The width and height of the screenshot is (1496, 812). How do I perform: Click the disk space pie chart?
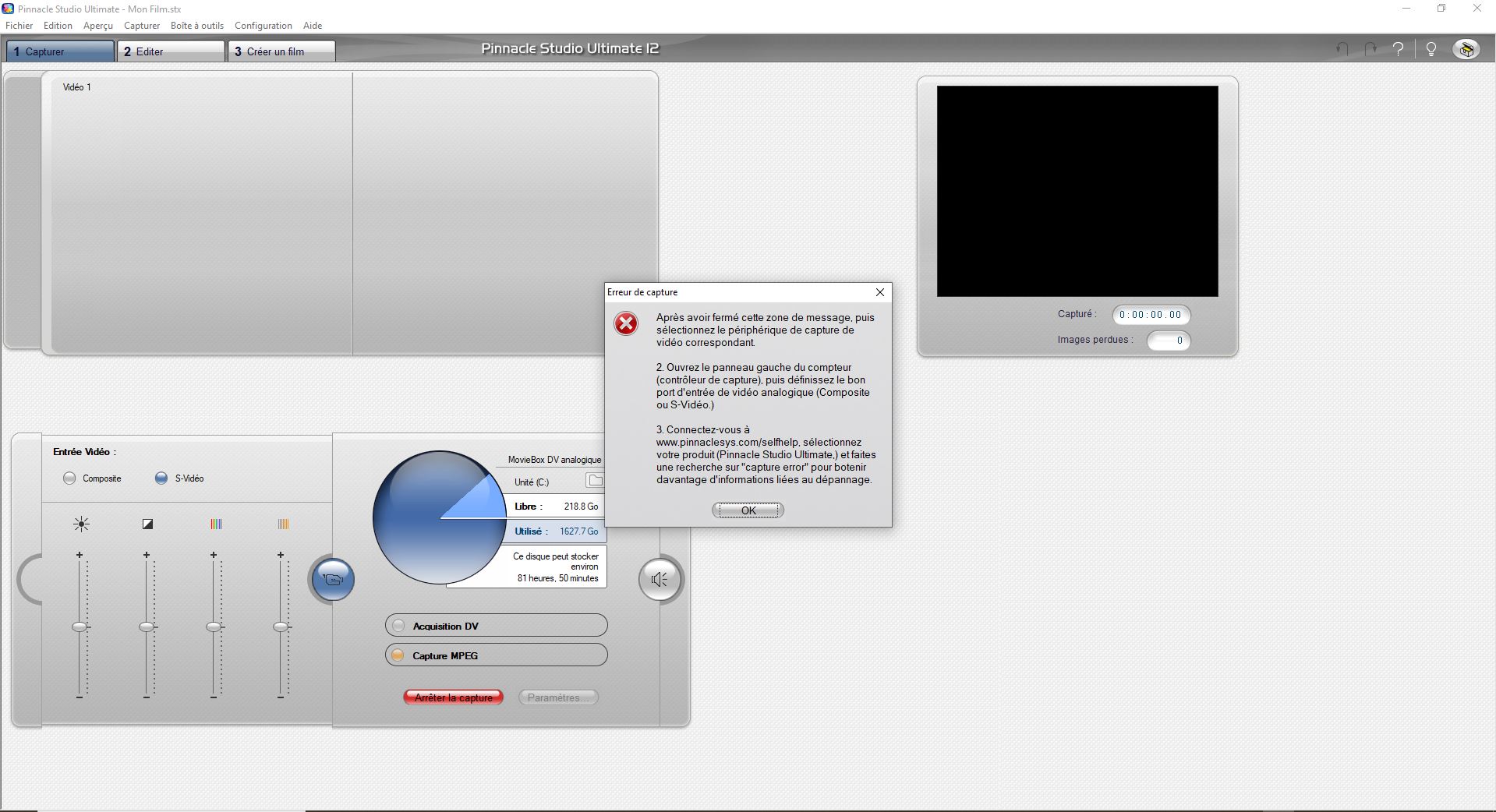(x=440, y=517)
